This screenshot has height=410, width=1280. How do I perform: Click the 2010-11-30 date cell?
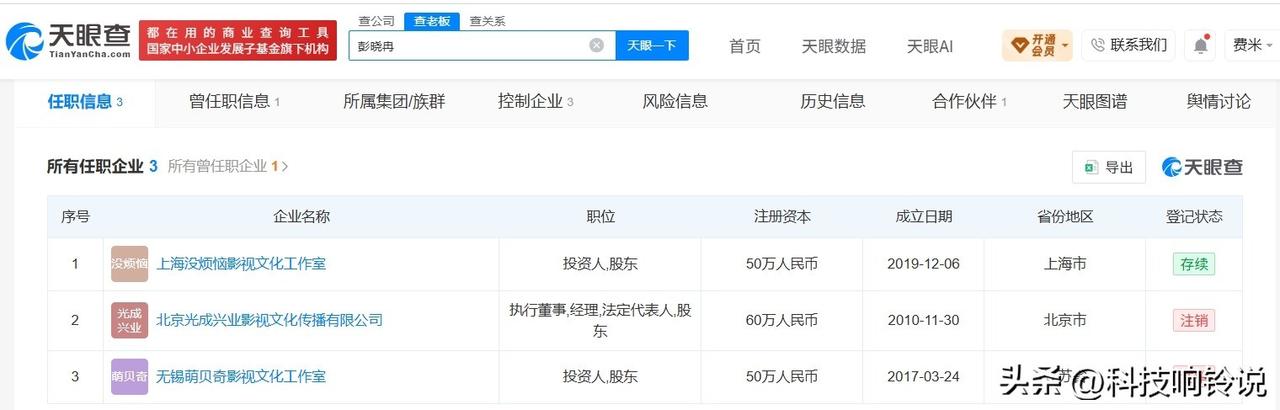tap(924, 320)
